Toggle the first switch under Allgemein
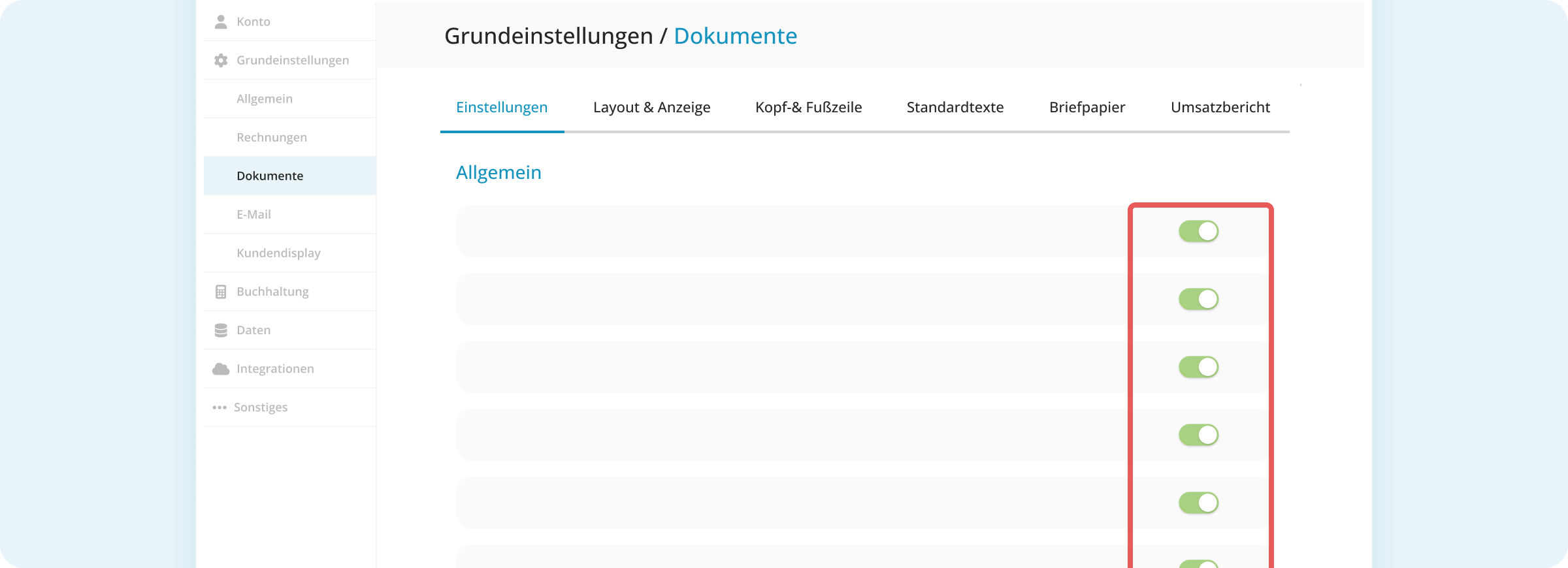Viewport: 1568px width, 568px height. point(1199,231)
